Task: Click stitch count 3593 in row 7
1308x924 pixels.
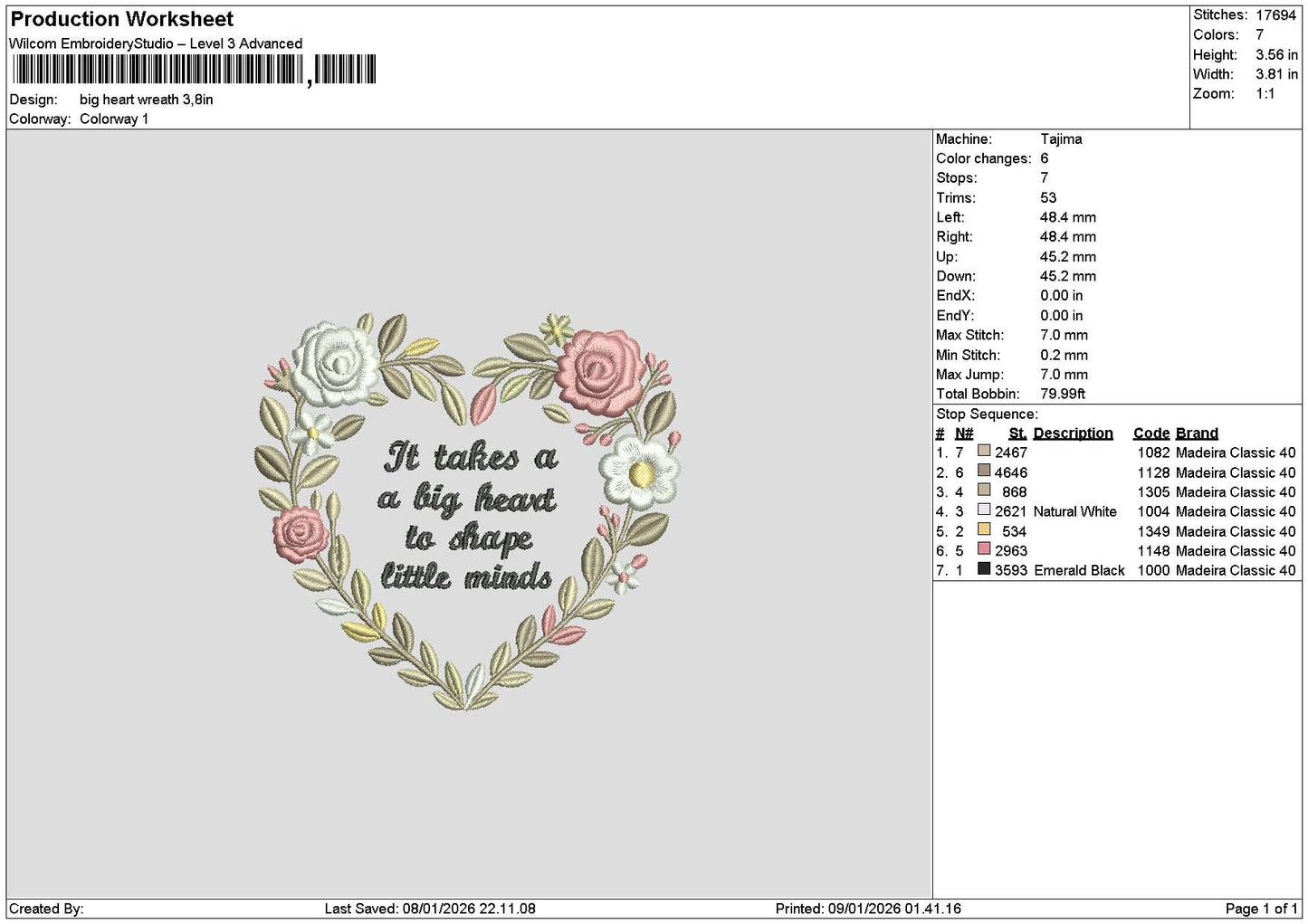Action: click(1011, 570)
